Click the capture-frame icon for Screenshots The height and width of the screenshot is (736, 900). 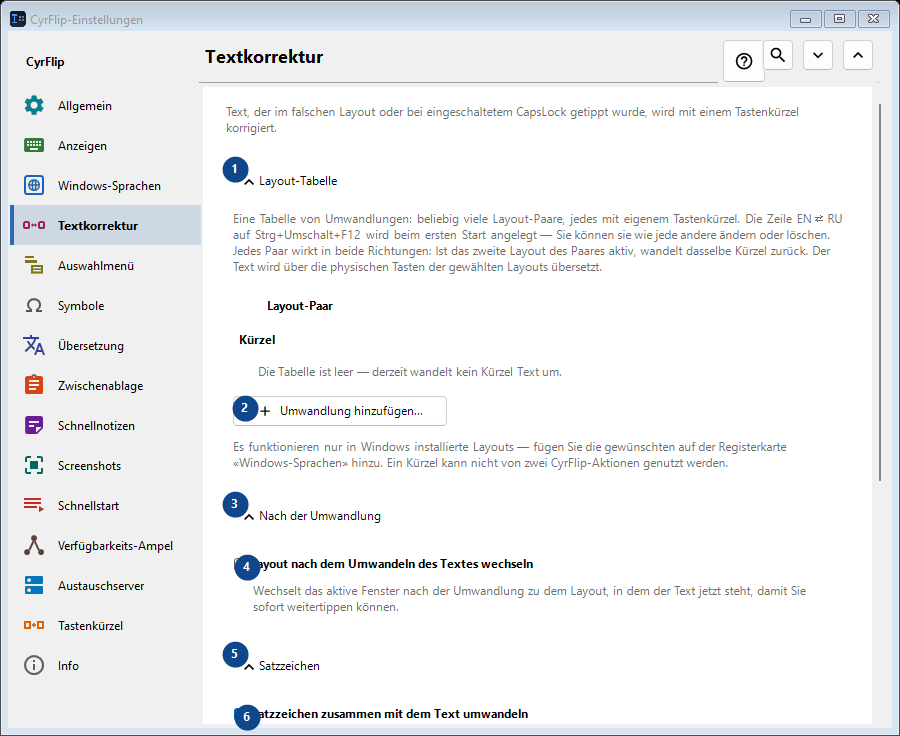click(x=34, y=466)
